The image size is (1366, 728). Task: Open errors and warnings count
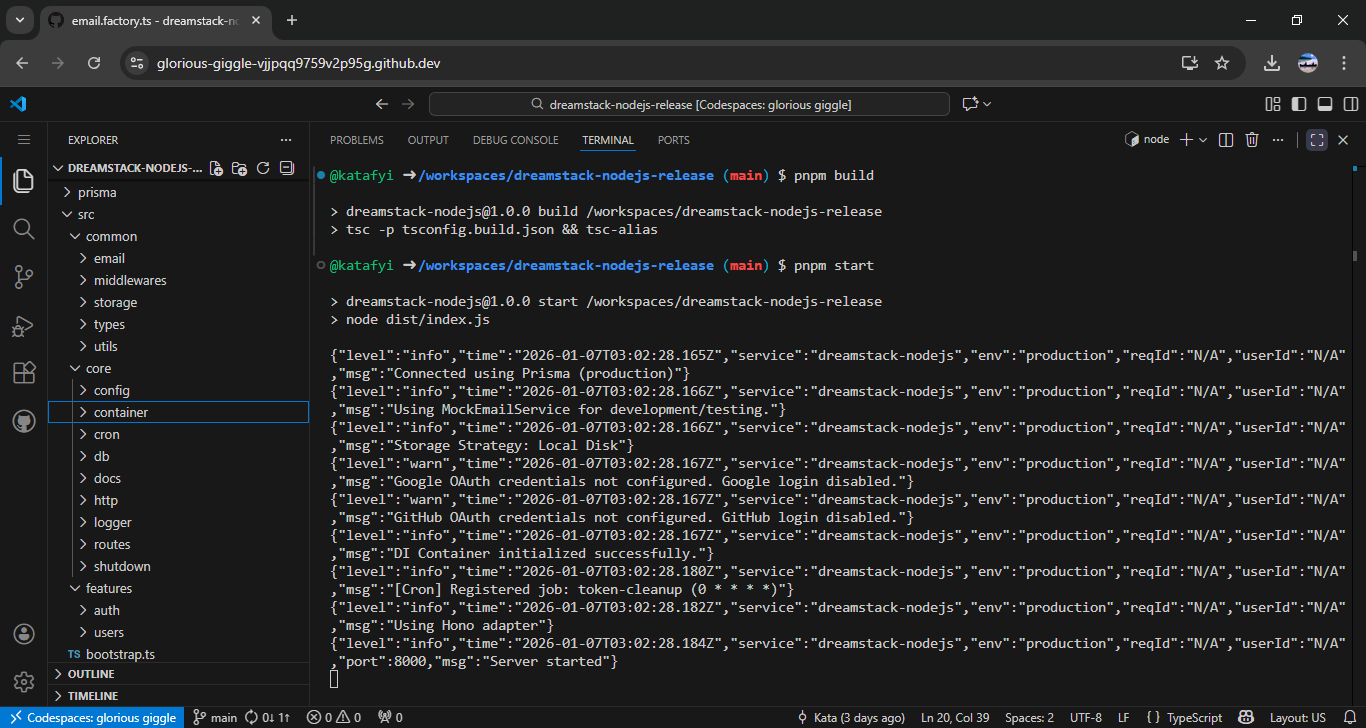(x=334, y=717)
